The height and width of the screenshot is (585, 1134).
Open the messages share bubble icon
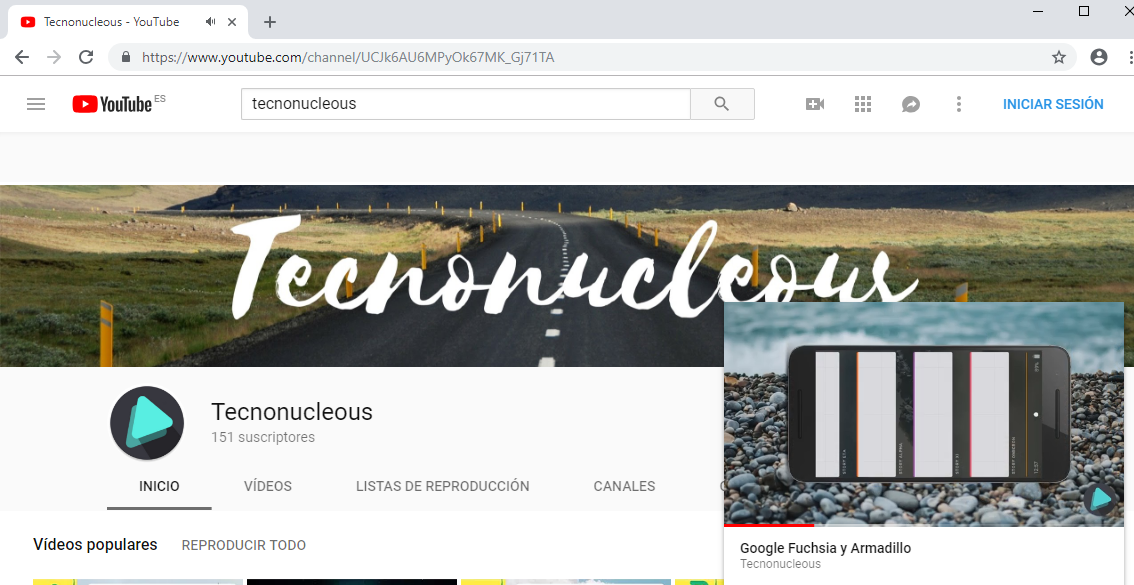click(911, 104)
